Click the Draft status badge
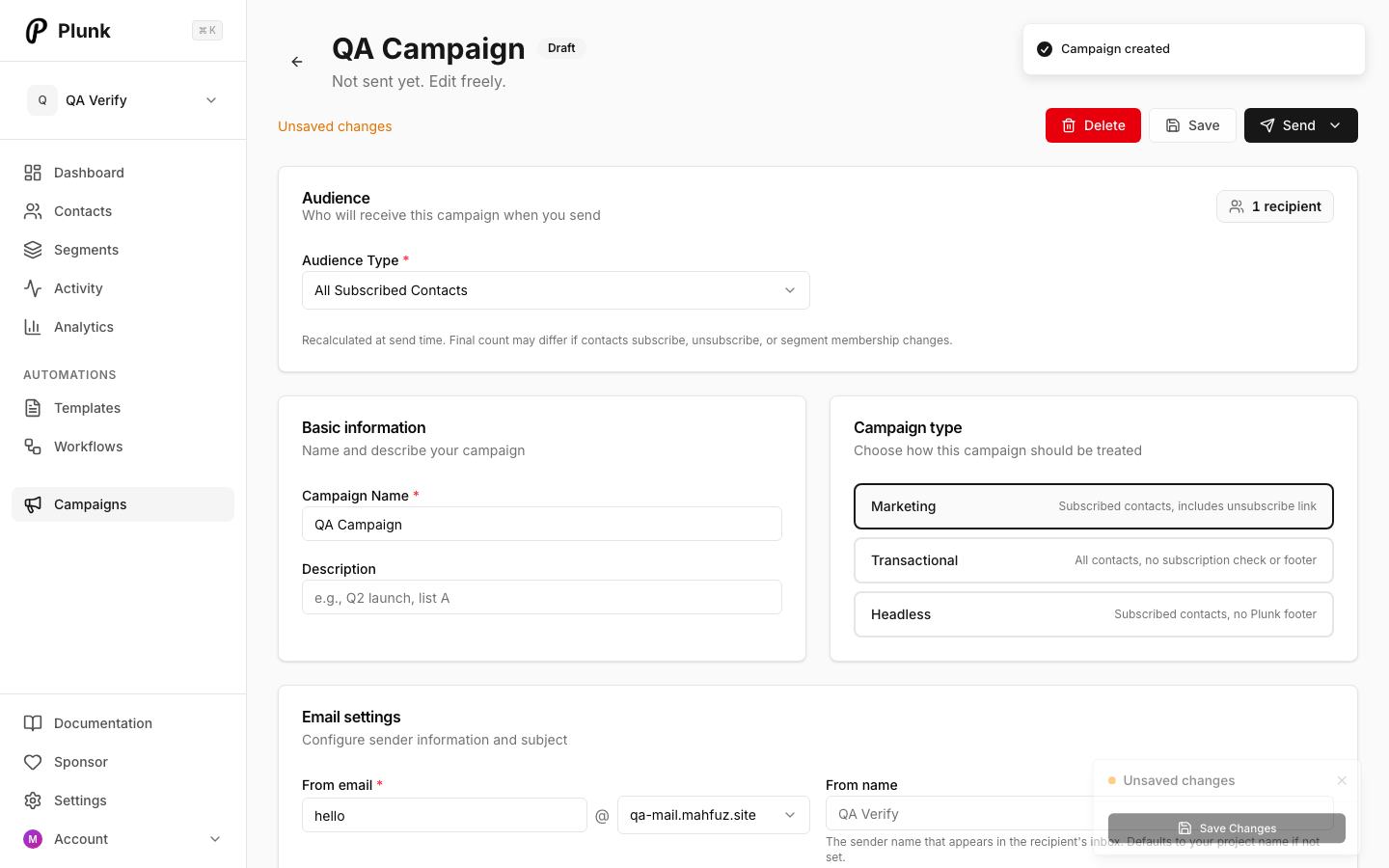Screen dimensions: 1389x868 (x=561, y=48)
